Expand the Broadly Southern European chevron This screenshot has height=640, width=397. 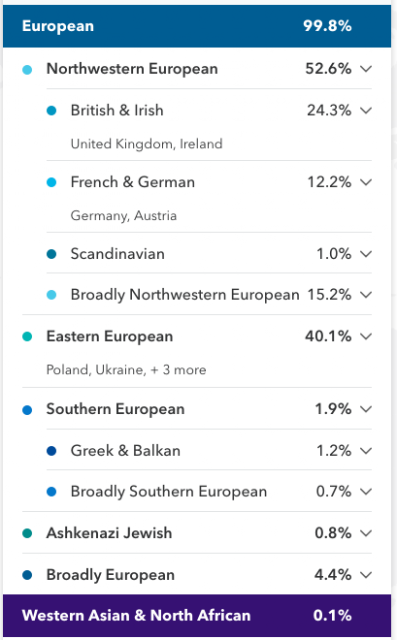pos(366,491)
